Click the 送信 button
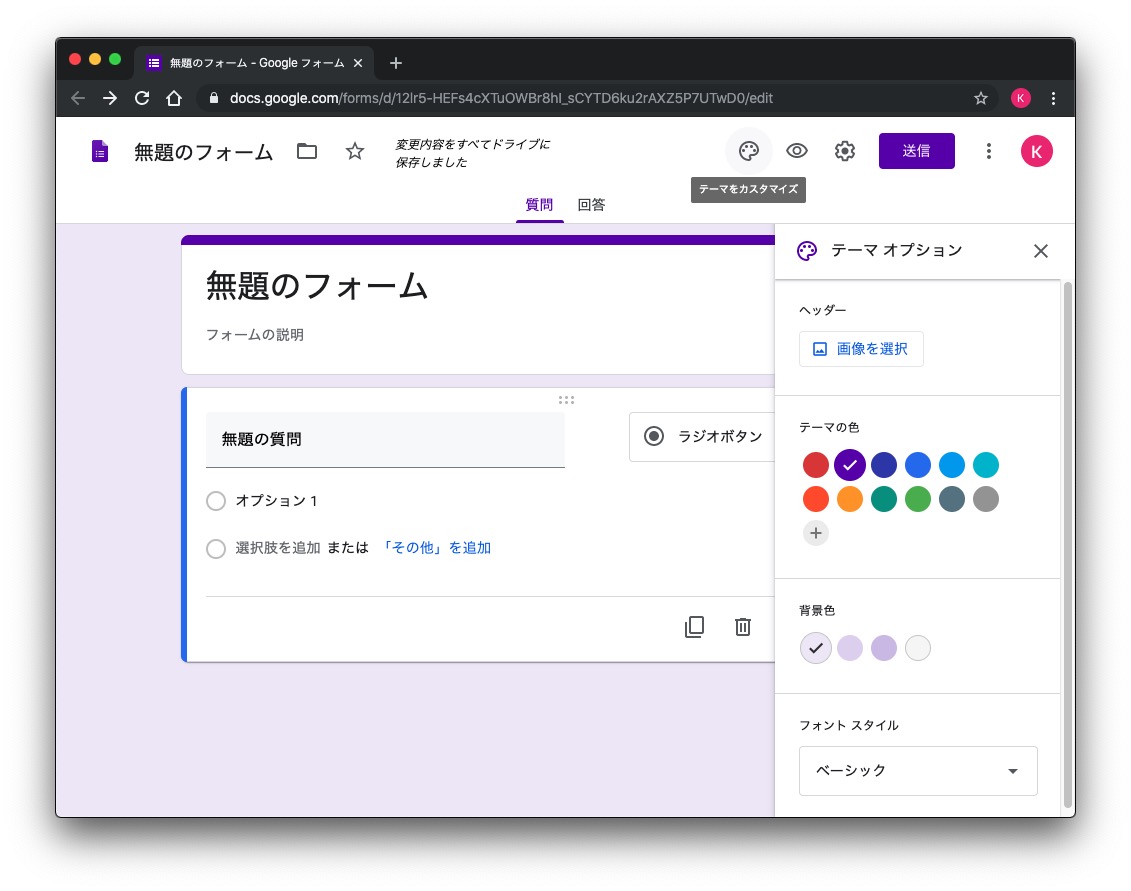This screenshot has height=891, width=1131. tap(916, 151)
